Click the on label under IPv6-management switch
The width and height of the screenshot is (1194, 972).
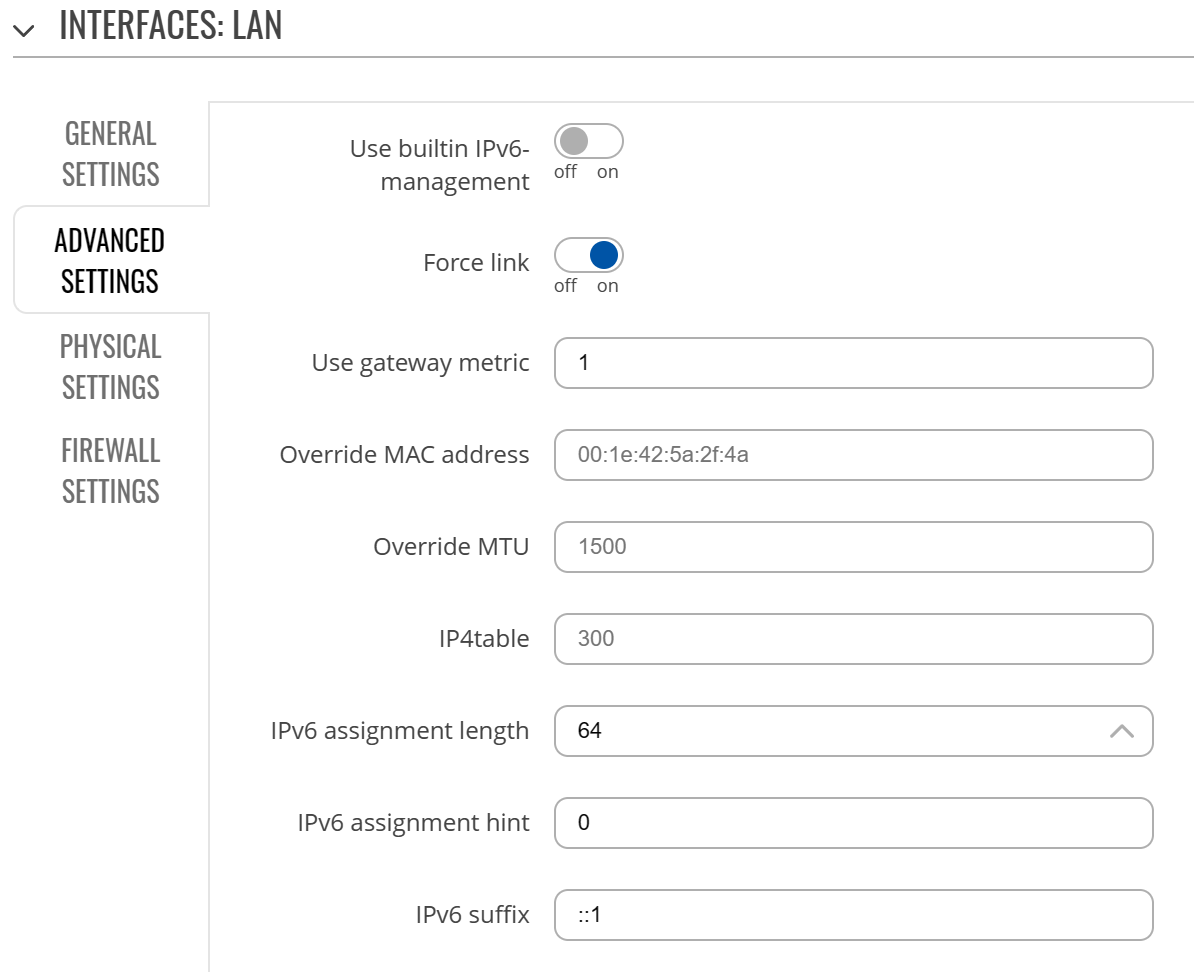click(x=607, y=172)
